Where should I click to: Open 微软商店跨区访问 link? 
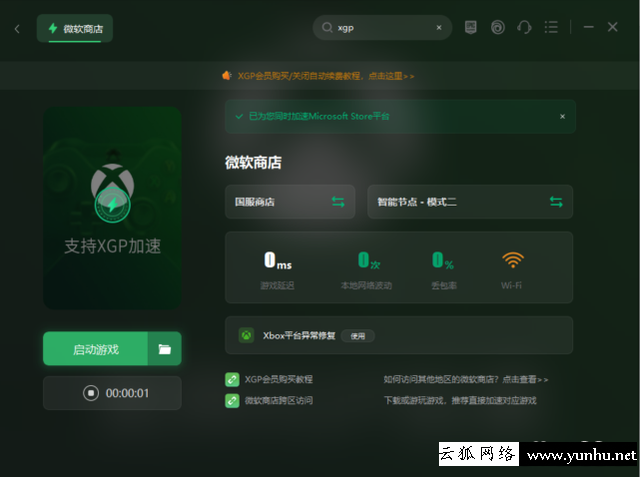[x=279, y=401]
